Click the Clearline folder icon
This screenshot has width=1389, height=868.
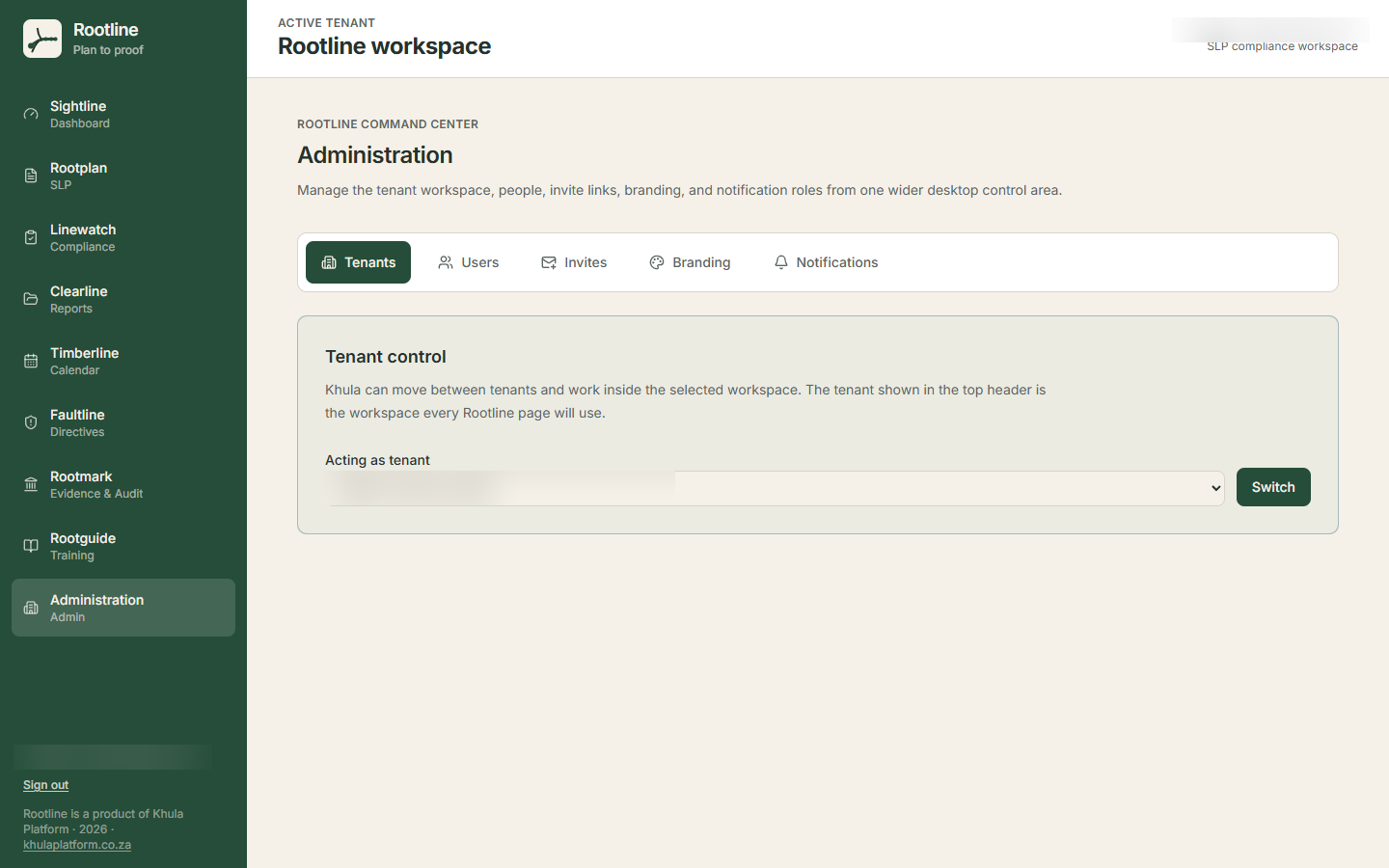coord(31,299)
